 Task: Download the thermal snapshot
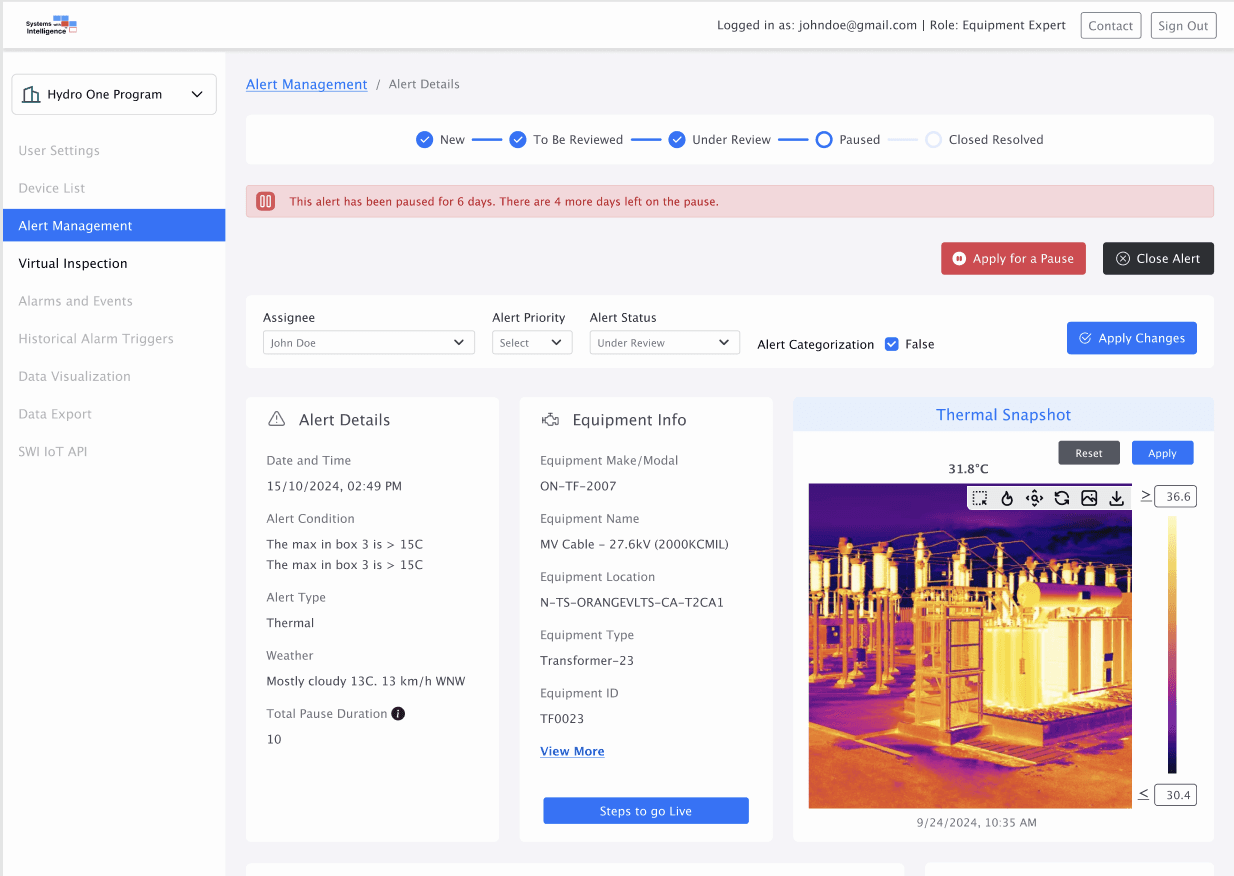1116,498
